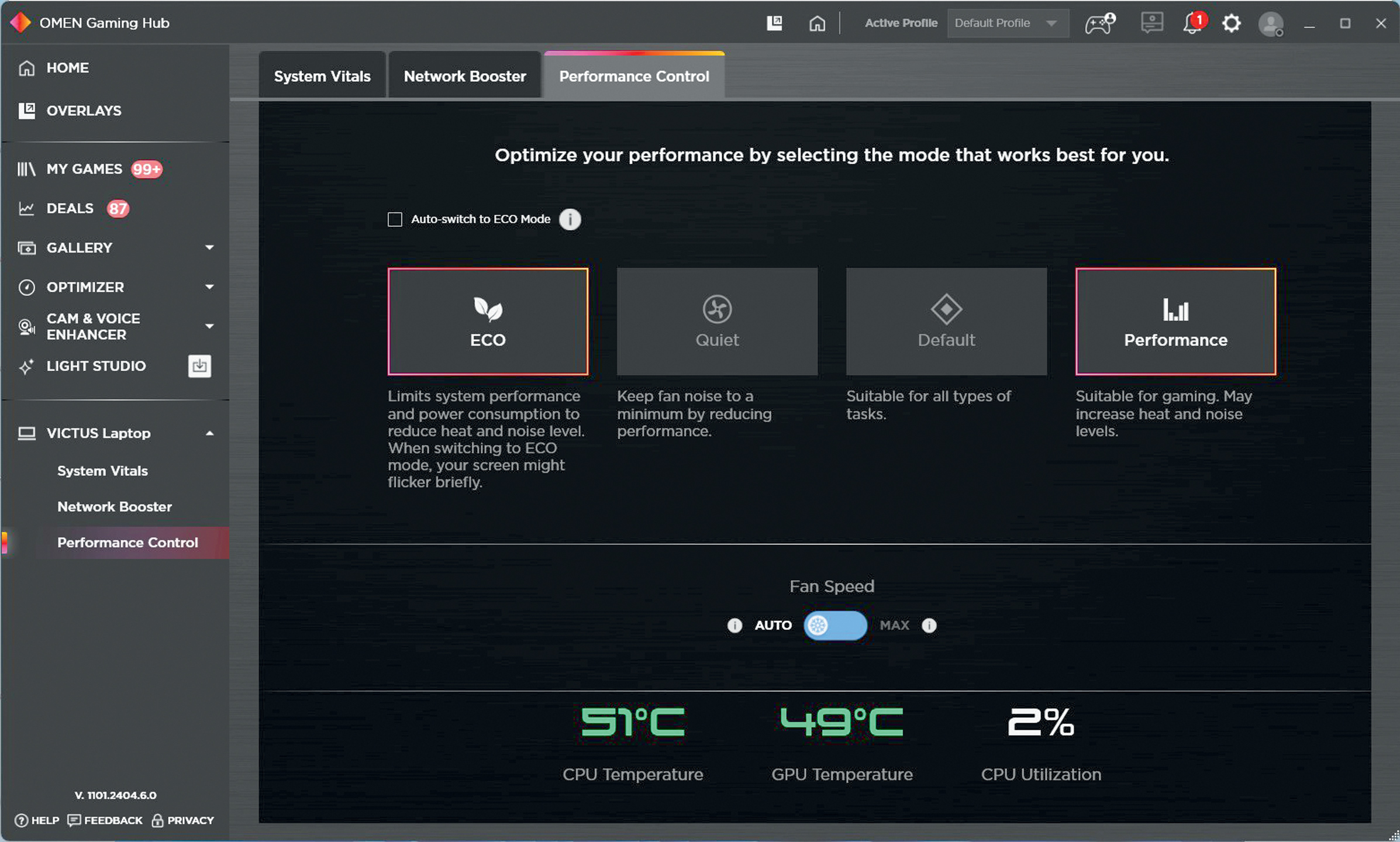
Task: Click the Fan Speed heading text
Action: click(832, 586)
